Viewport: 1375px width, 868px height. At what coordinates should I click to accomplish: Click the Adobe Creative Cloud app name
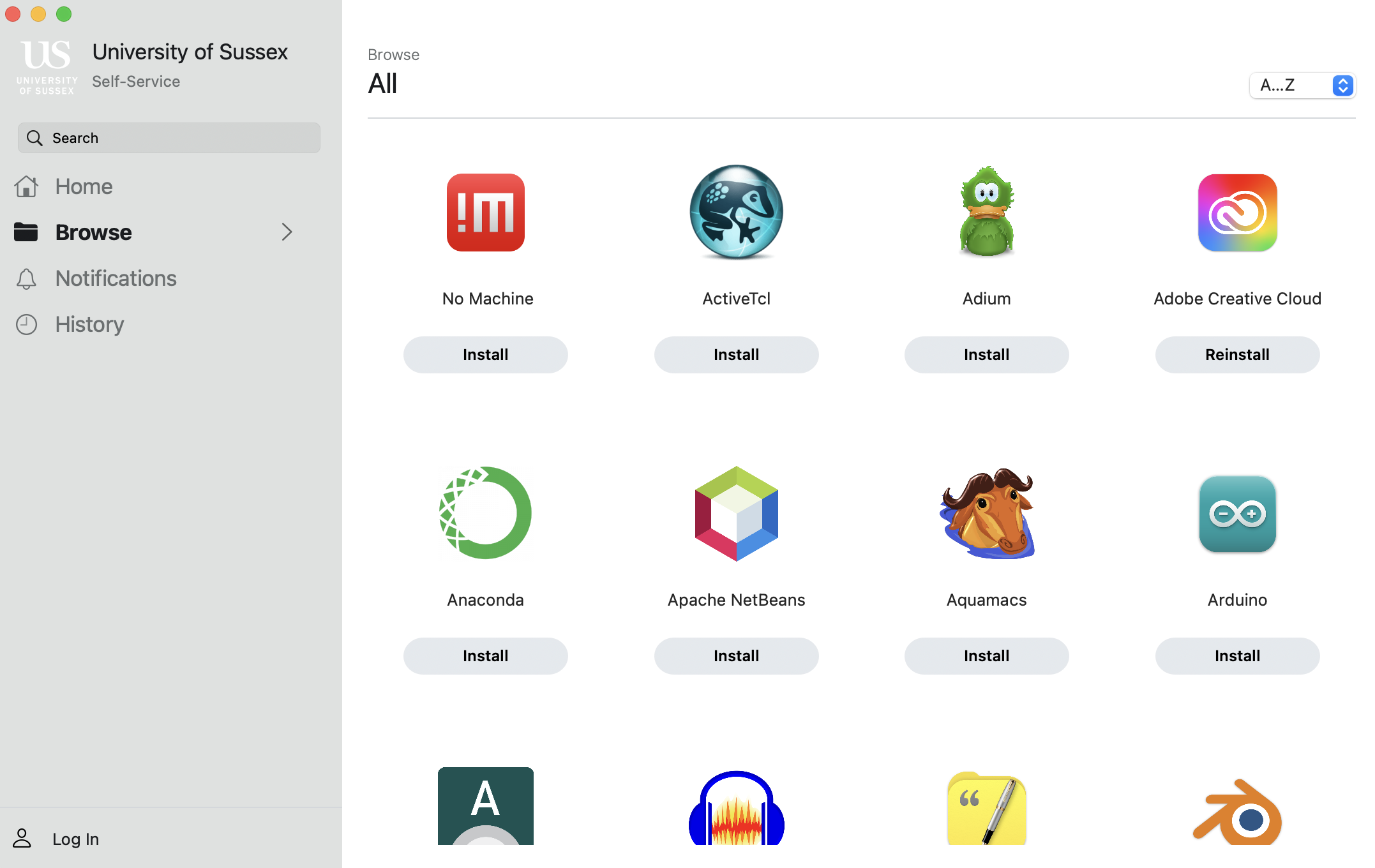pyautogui.click(x=1237, y=299)
